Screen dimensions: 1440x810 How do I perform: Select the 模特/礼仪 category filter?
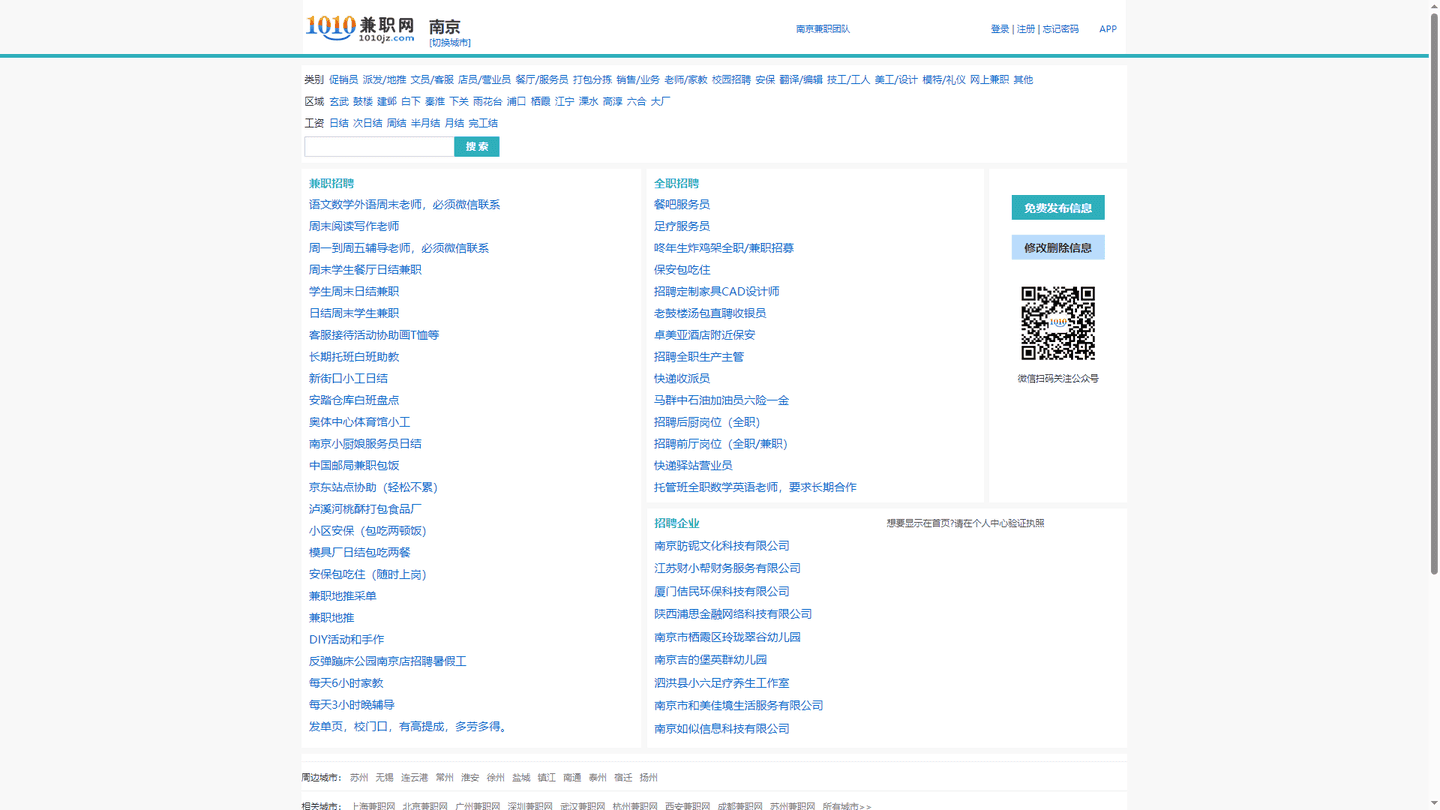[944, 80]
